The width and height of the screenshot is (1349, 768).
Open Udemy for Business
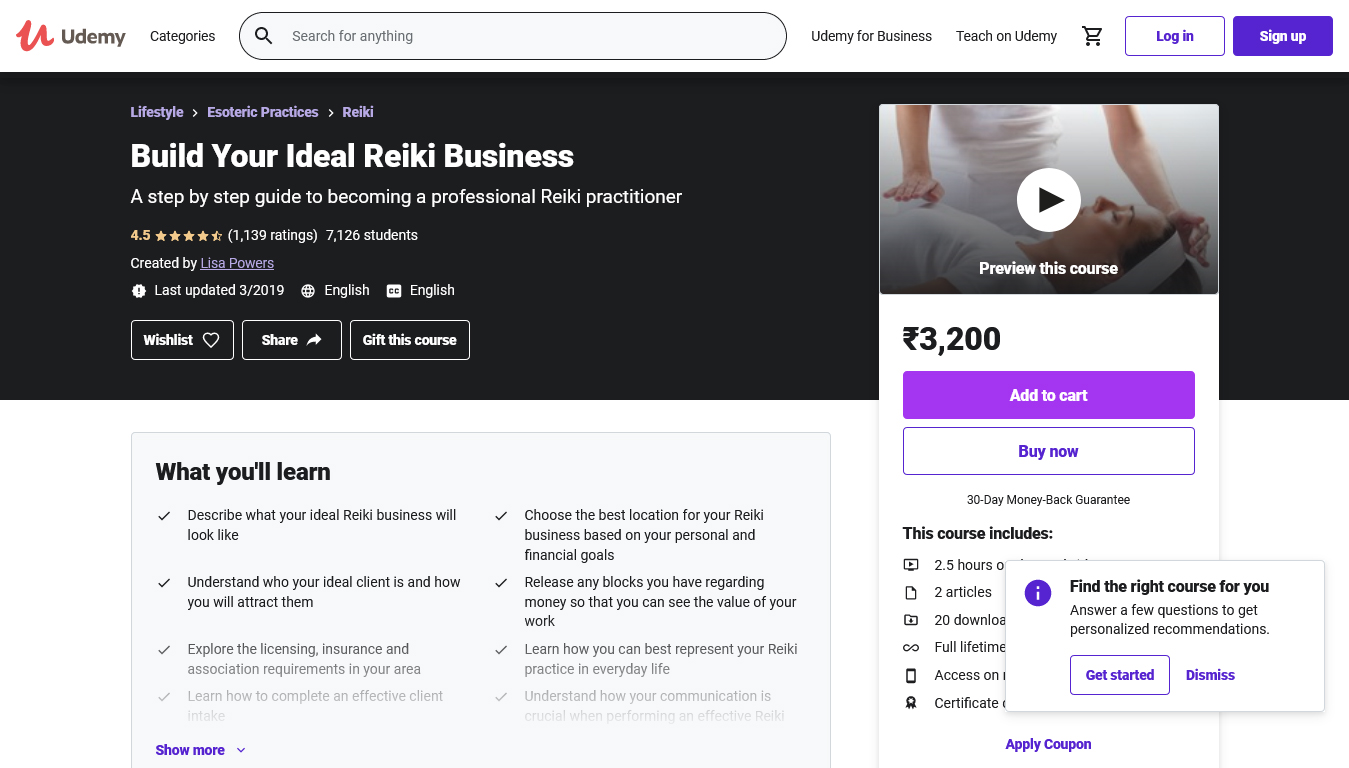871,36
